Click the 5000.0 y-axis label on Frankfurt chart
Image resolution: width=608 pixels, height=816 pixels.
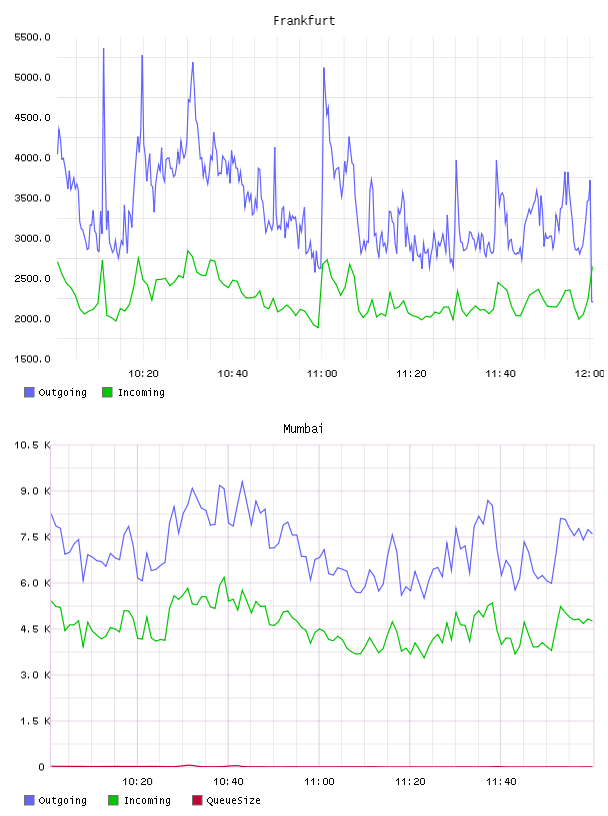[32, 78]
